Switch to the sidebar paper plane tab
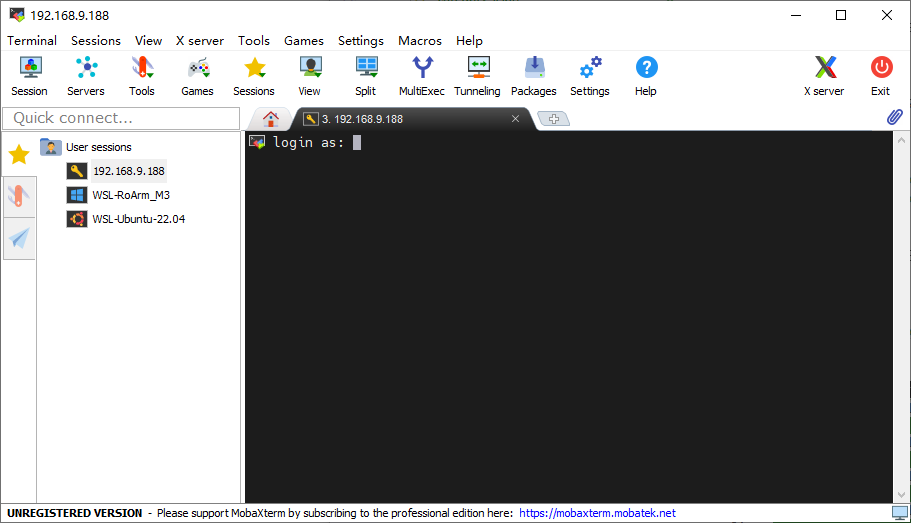Viewport: 911px width, 523px height. (x=19, y=238)
